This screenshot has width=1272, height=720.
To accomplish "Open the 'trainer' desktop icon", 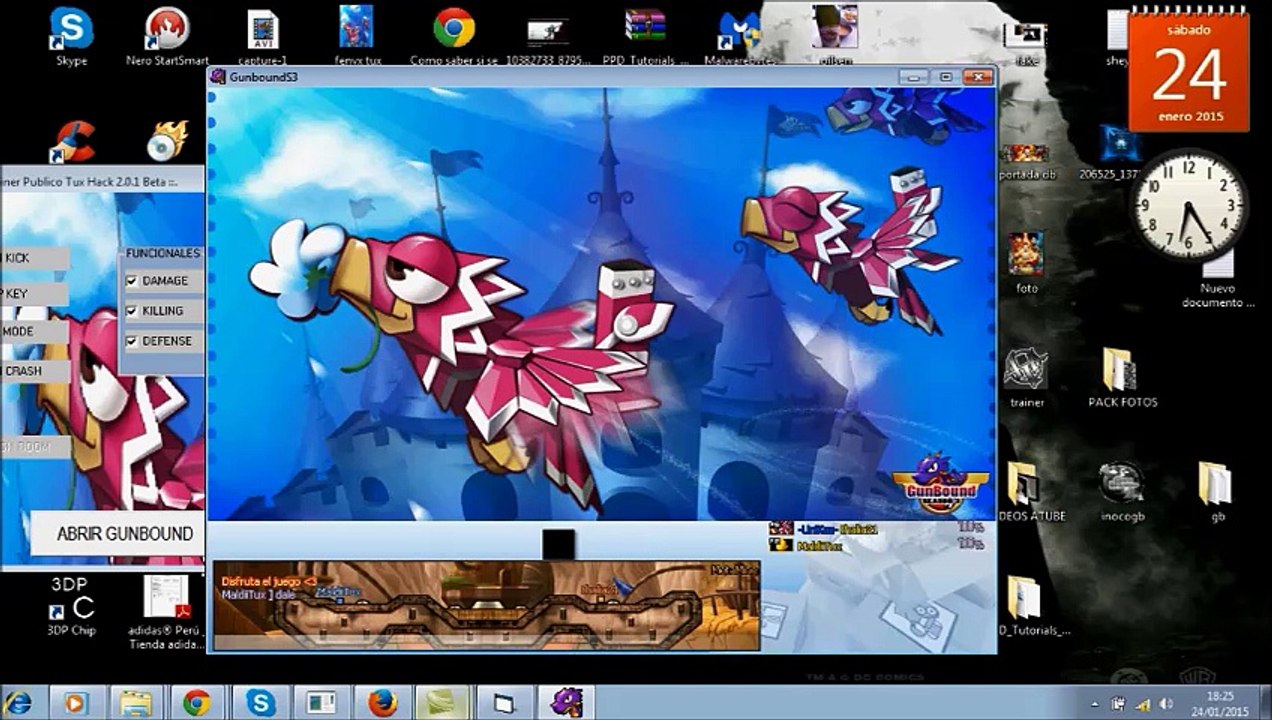I will click(x=1026, y=377).
